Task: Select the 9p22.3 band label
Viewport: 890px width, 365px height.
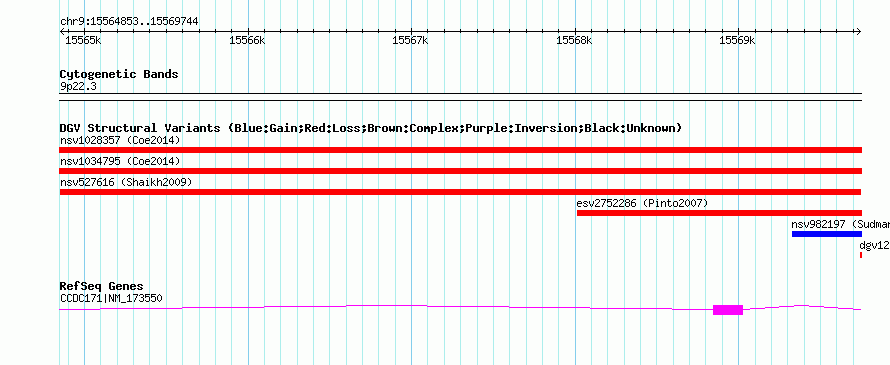Action: 78,87
